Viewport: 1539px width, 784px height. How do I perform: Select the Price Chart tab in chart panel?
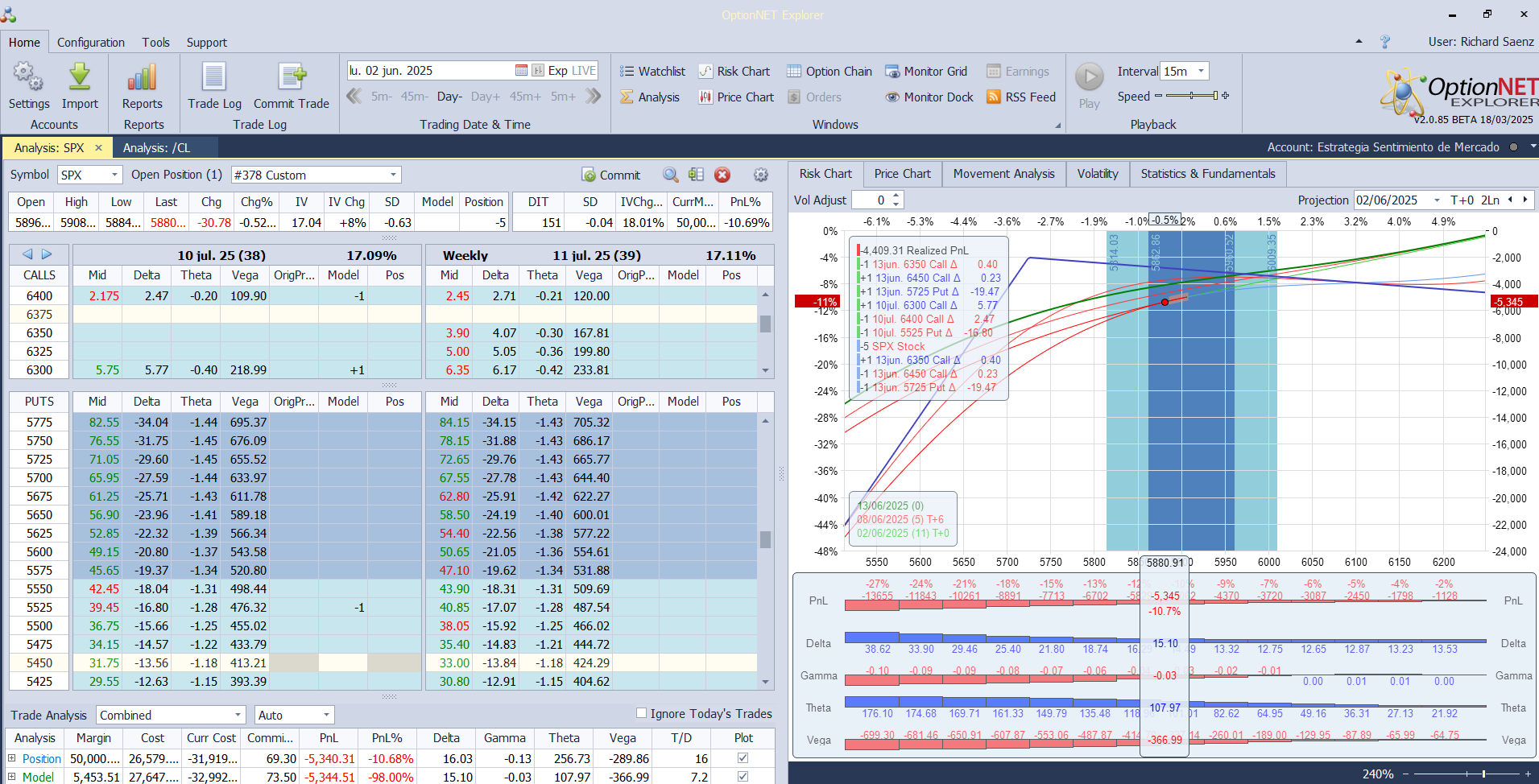902,174
